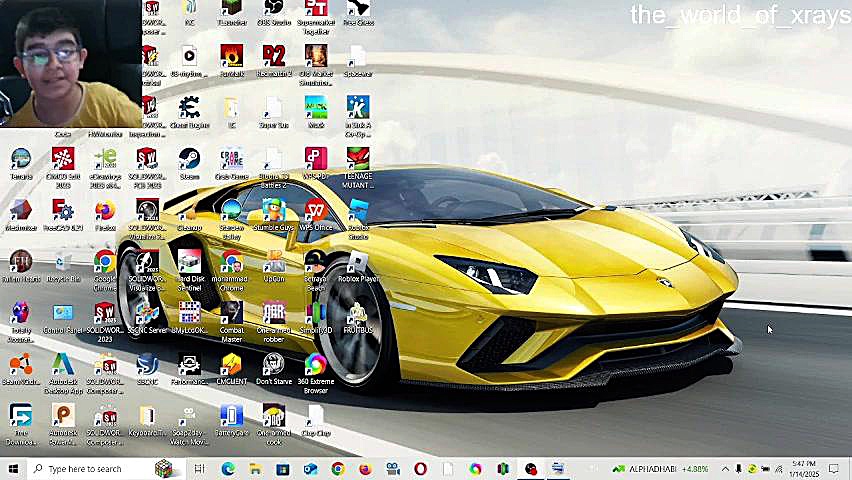Viewport: 852px width, 480px height.
Task: Open Task View from the taskbar
Action: [199, 469]
